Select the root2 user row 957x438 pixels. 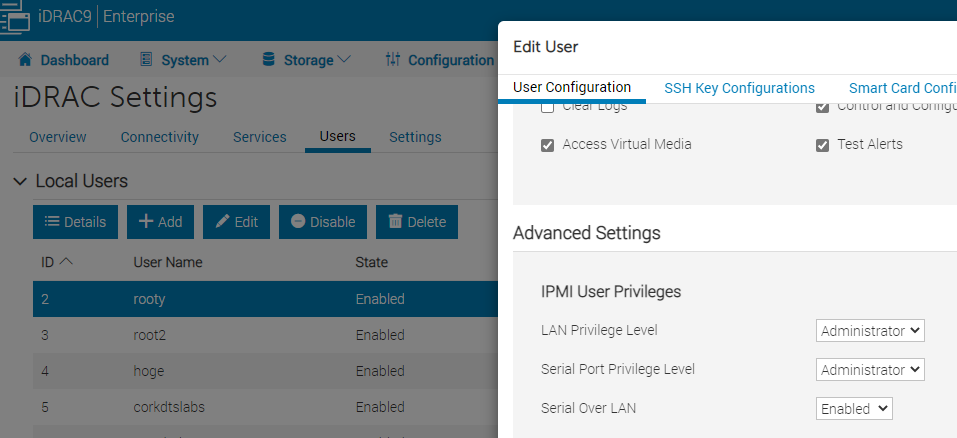pos(150,336)
